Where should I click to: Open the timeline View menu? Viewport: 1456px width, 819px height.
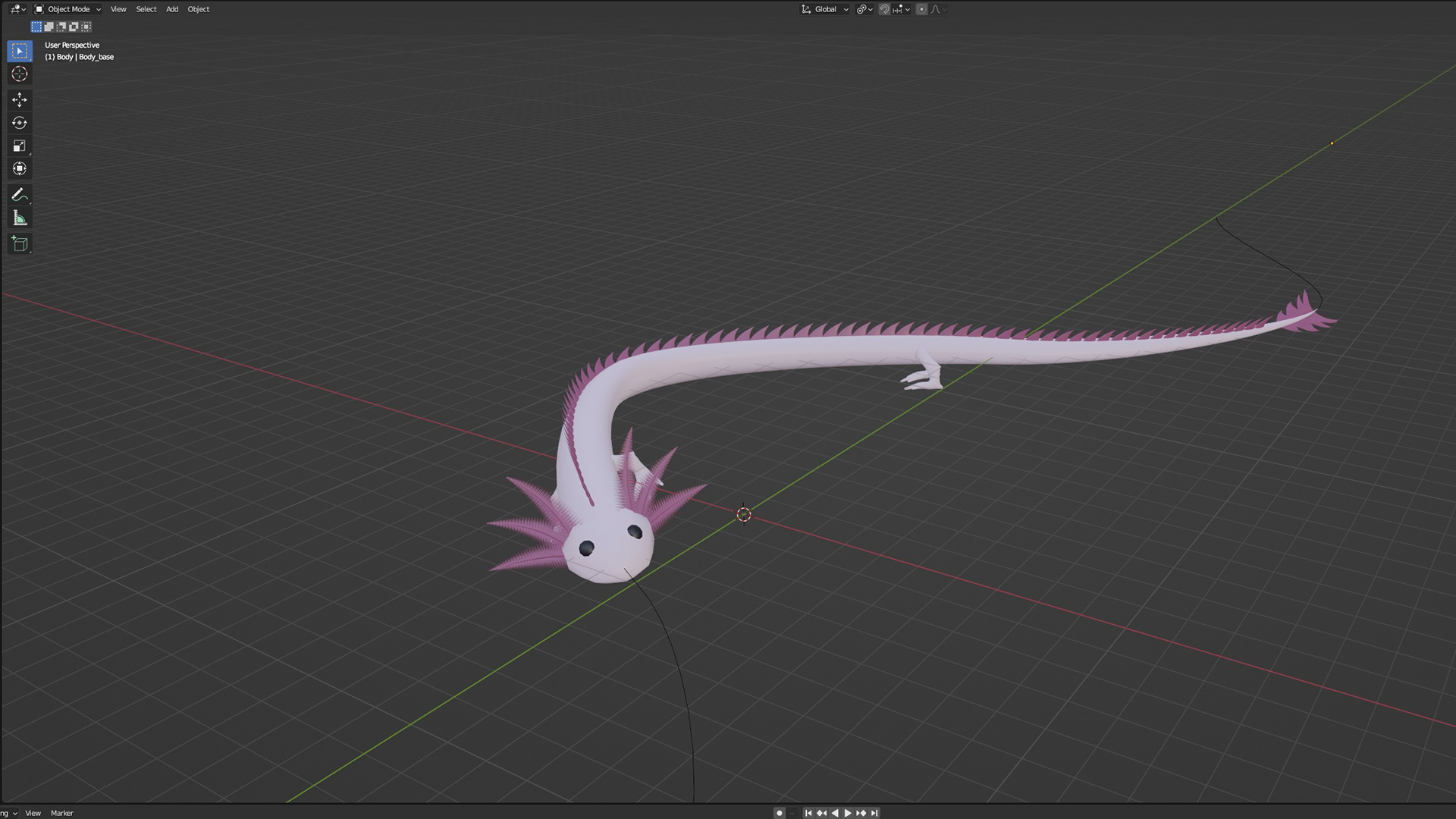coord(33,813)
